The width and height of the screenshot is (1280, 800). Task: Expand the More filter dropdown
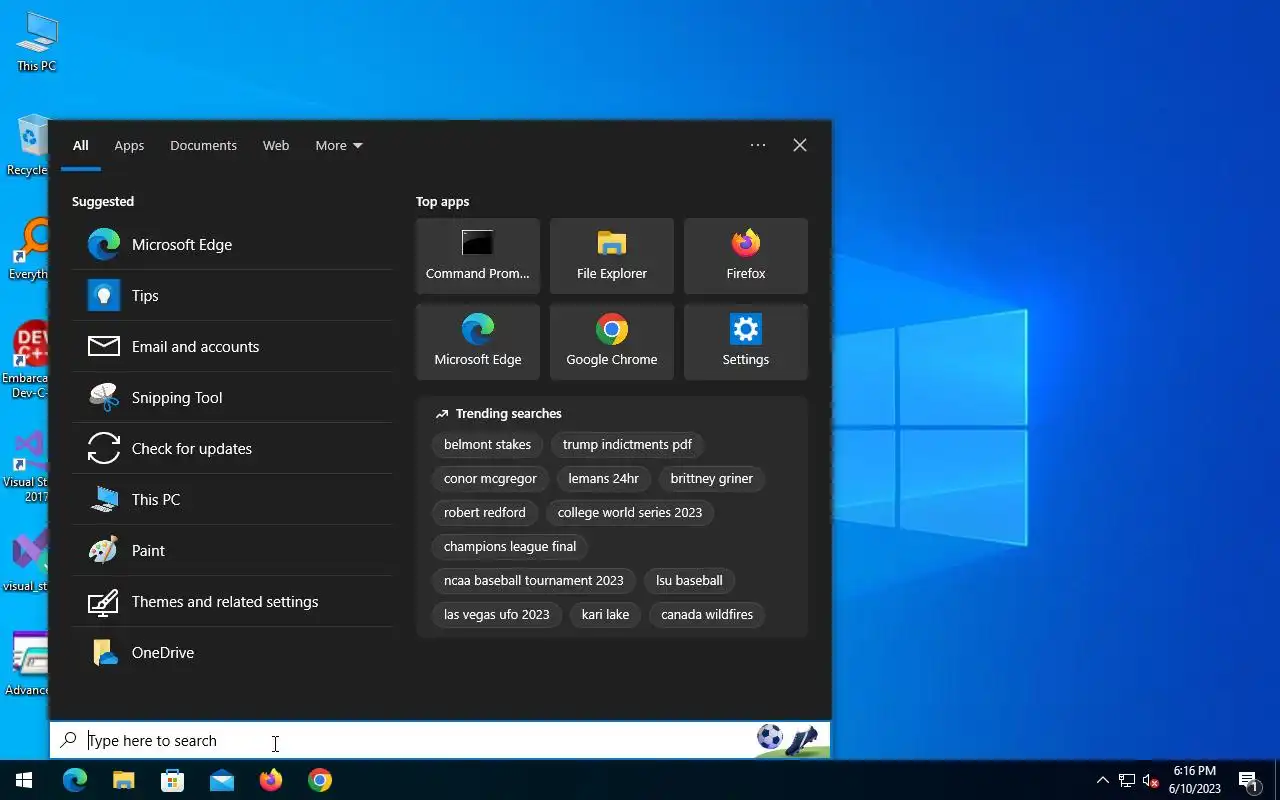point(339,145)
